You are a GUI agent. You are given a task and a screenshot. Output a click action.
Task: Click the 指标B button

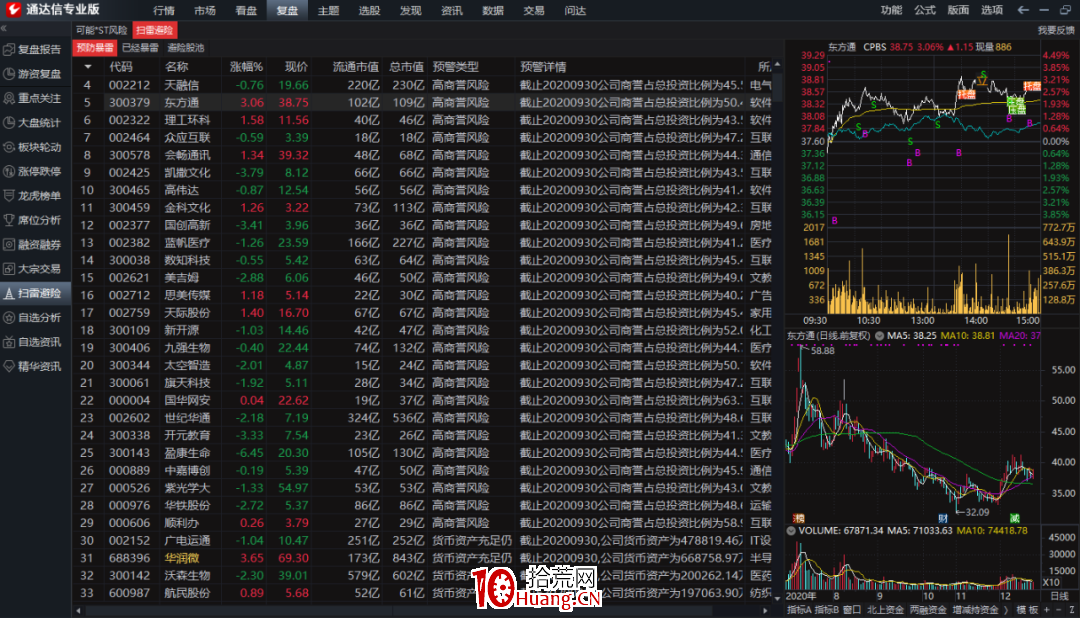[827, 610]
